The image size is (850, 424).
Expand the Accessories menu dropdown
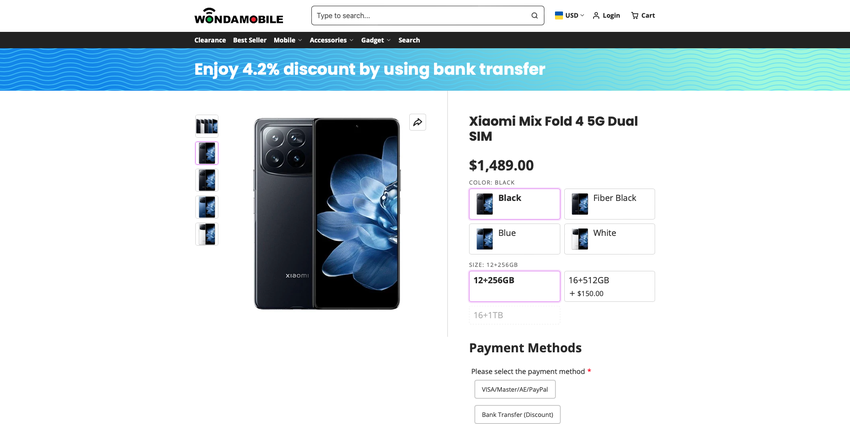coord(331,40)
